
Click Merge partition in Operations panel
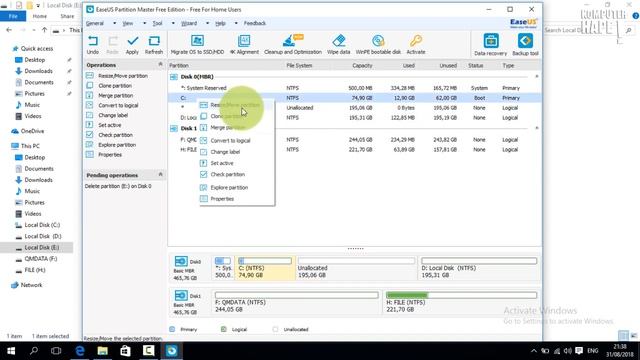pyautogui.click(x=116, y=96)
